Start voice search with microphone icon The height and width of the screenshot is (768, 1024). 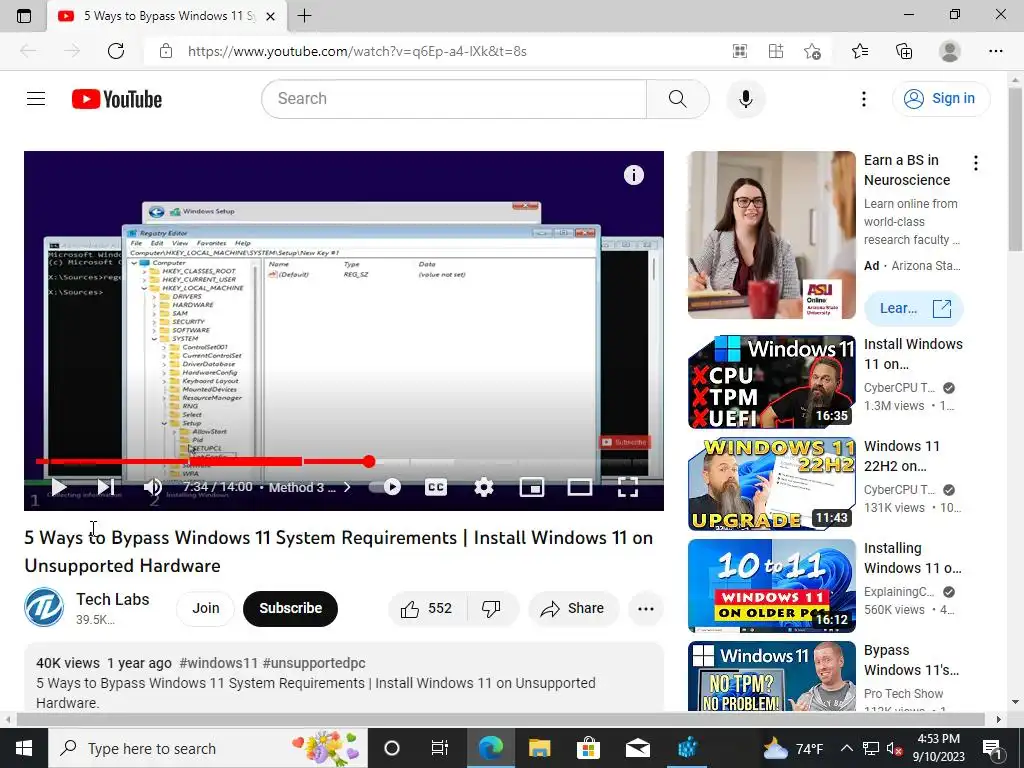(745, 99)
